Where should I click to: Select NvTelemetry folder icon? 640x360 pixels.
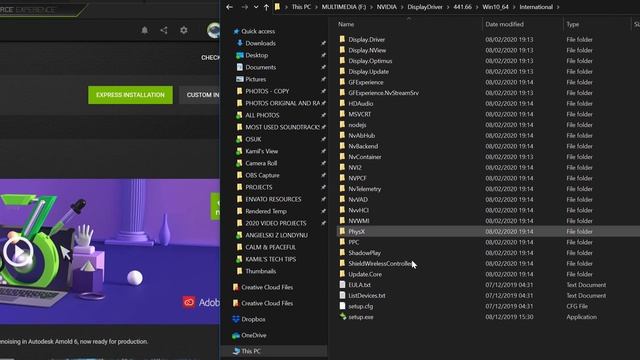[342, 189]
